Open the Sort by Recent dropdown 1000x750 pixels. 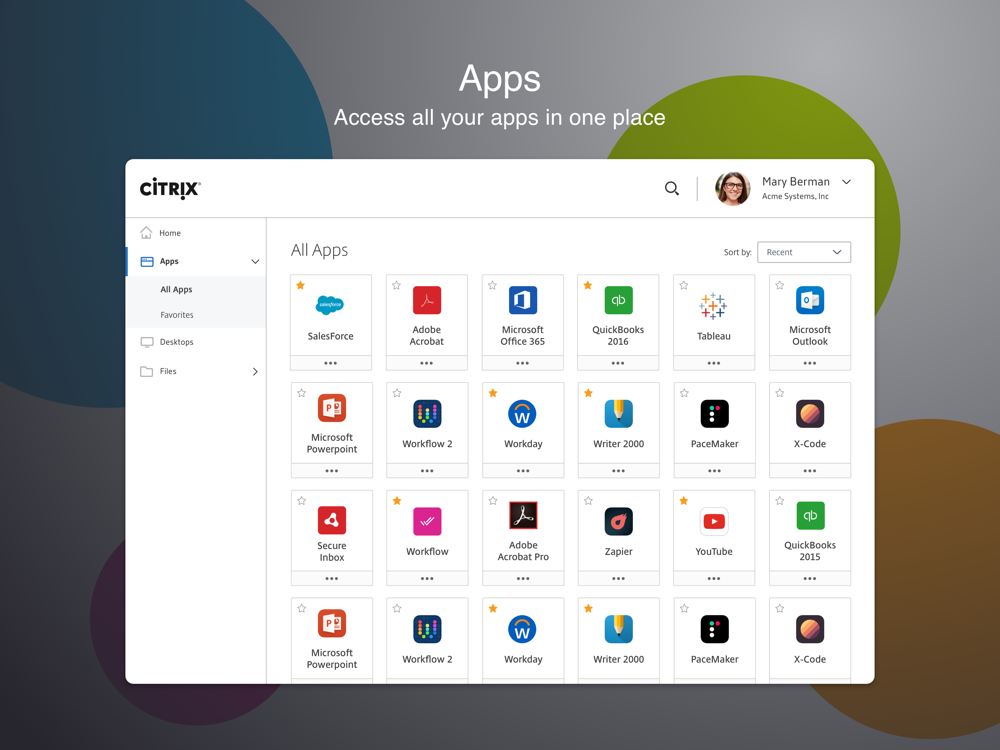pos(804,252)
